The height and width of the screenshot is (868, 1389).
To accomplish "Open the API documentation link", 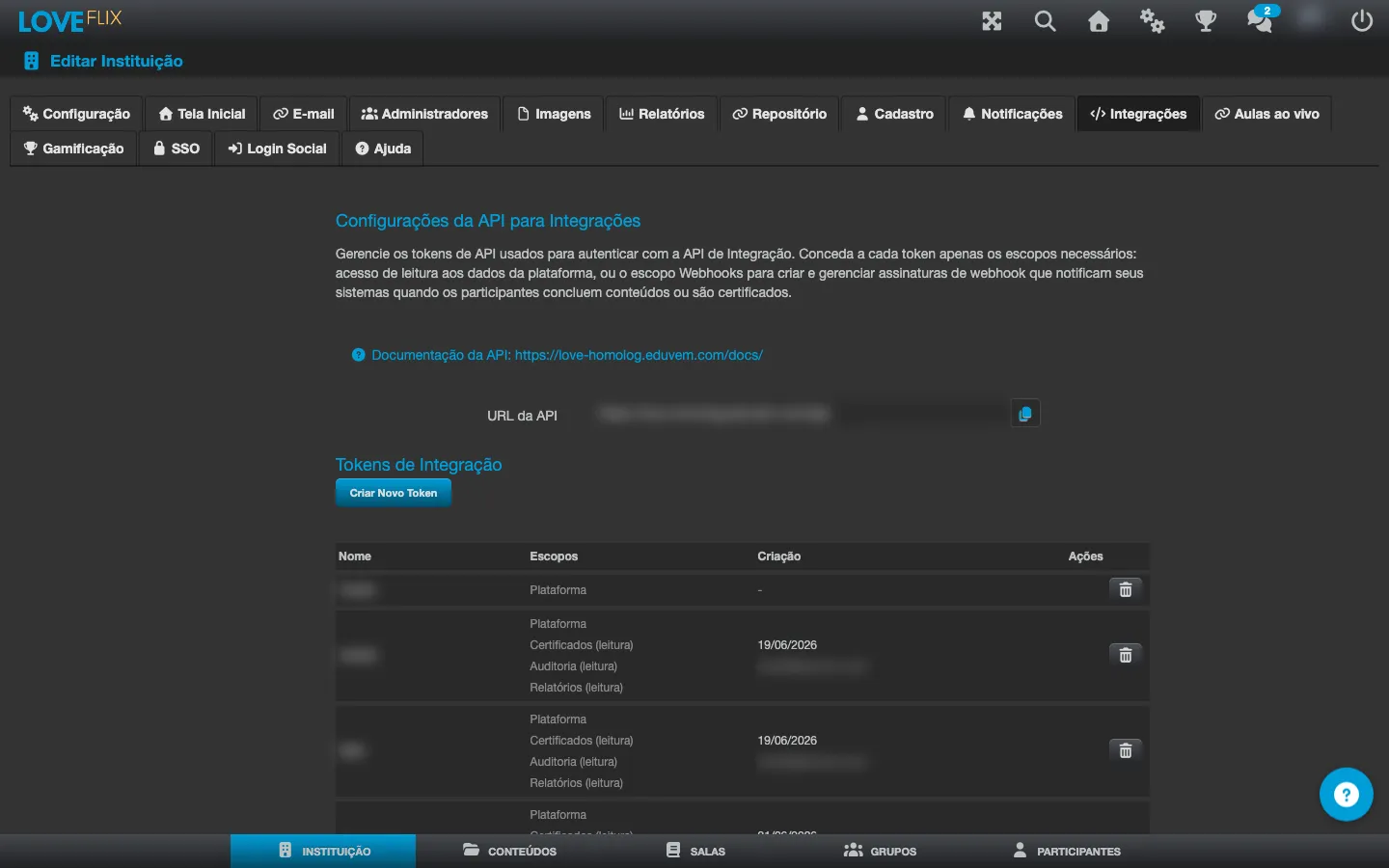I will click(567, 355).
